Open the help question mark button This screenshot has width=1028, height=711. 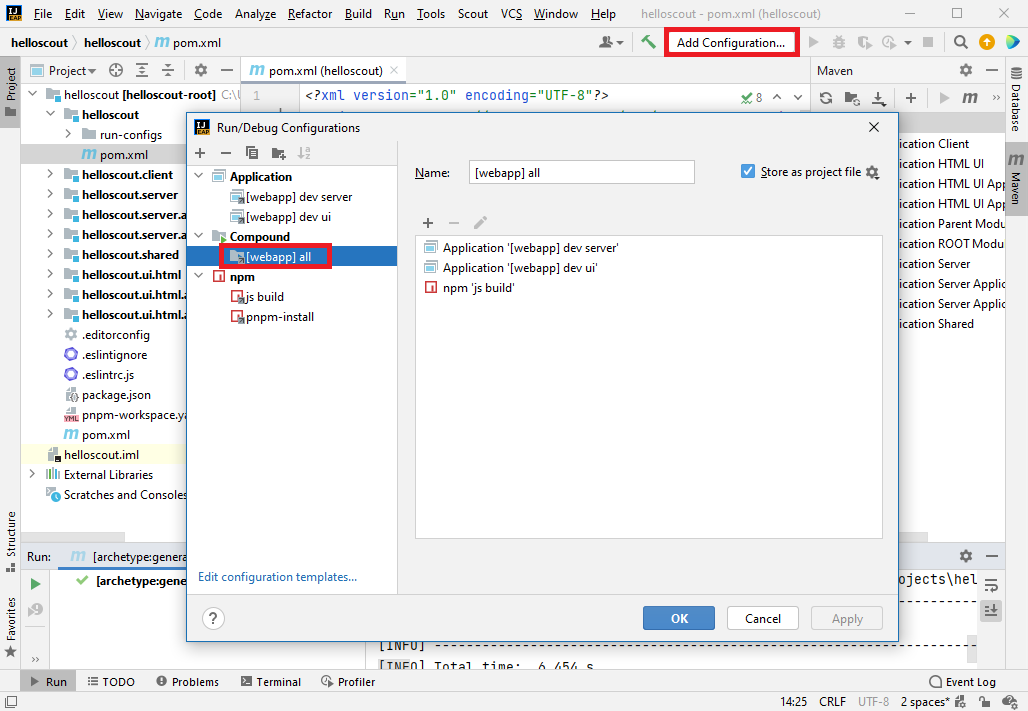click(213, 618)
